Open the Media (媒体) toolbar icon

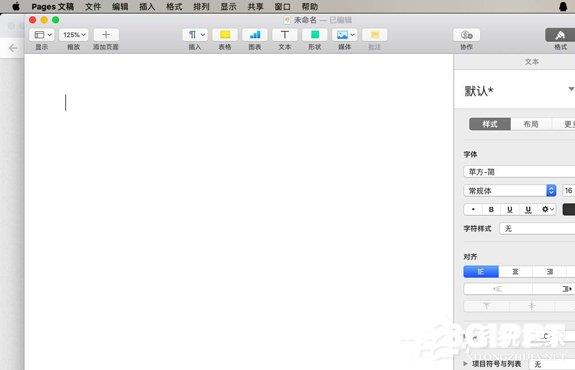pyautogui.click(x=345, y=35)
